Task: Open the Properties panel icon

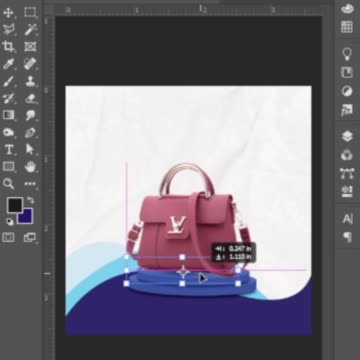Action: 347,192
